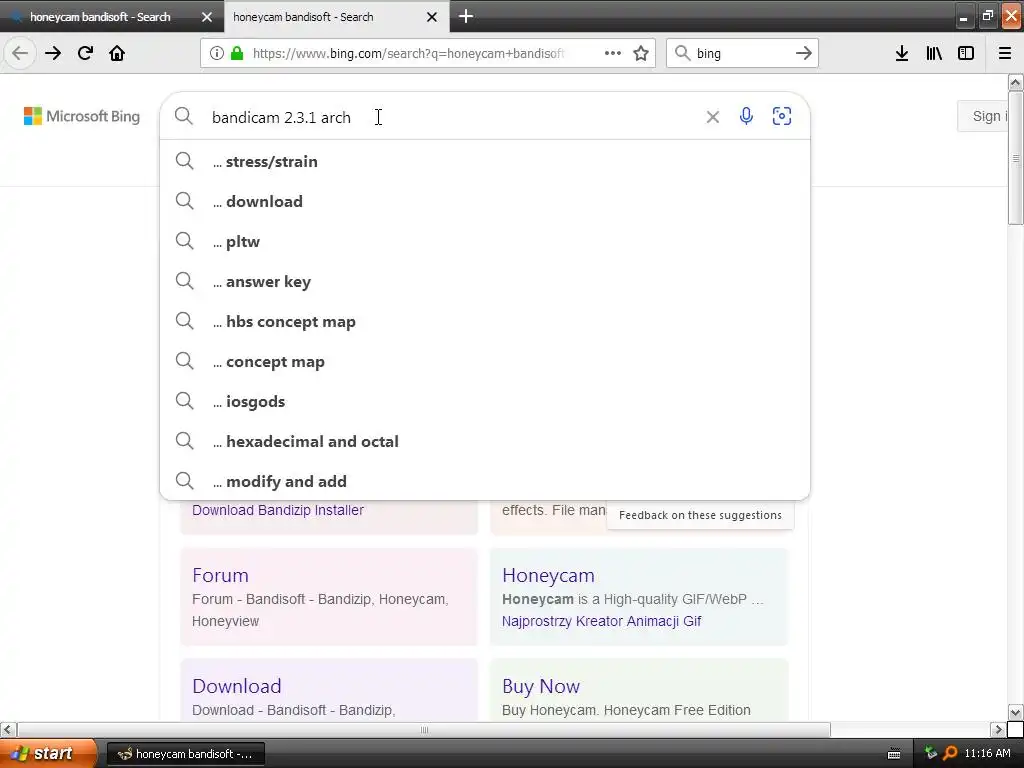Open the on-screen keyboard tray icon

pyautogui.click(x=894, y=754)
